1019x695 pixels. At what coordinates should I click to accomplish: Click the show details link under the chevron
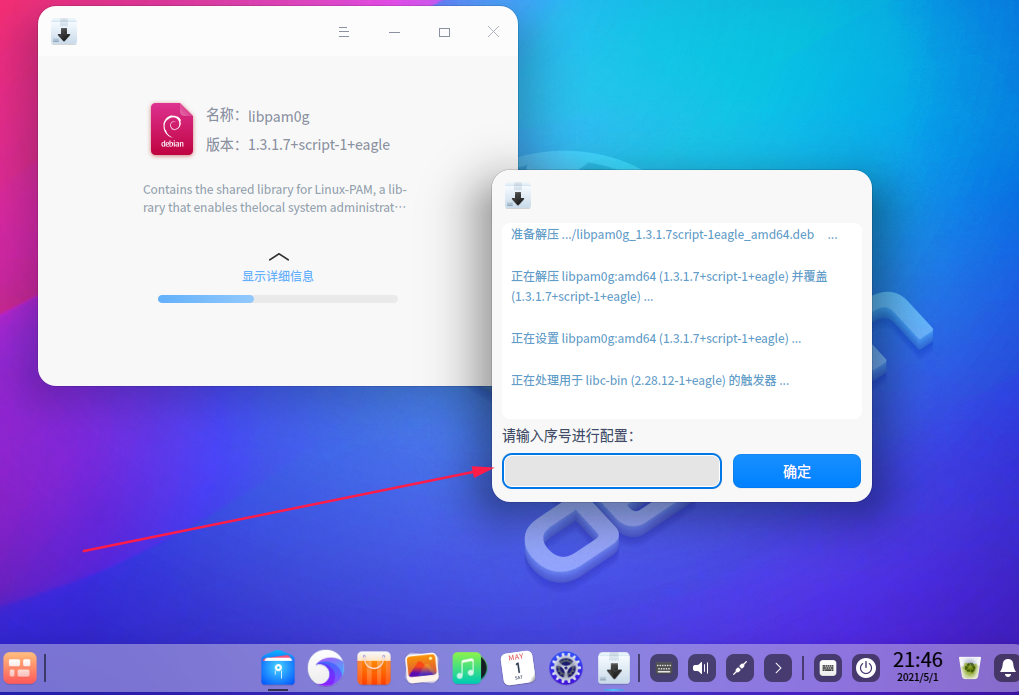click(278, 276)
